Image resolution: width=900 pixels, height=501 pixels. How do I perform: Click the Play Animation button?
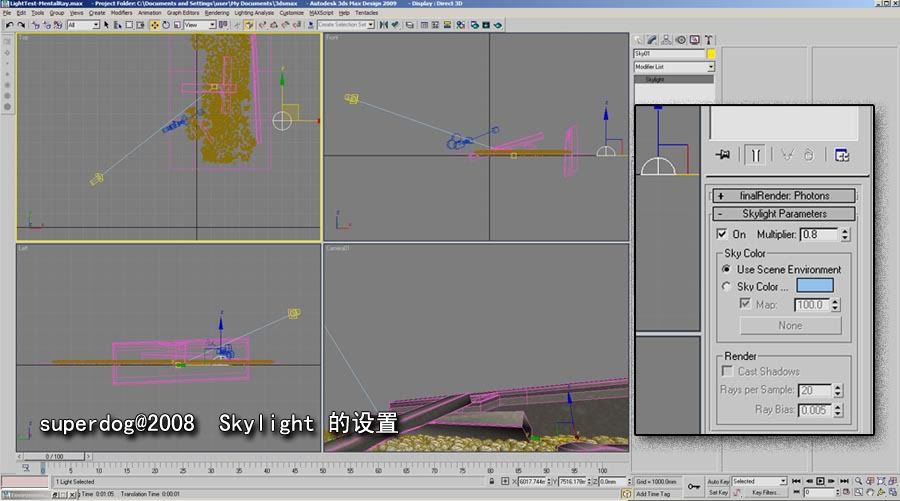(821, 481)
